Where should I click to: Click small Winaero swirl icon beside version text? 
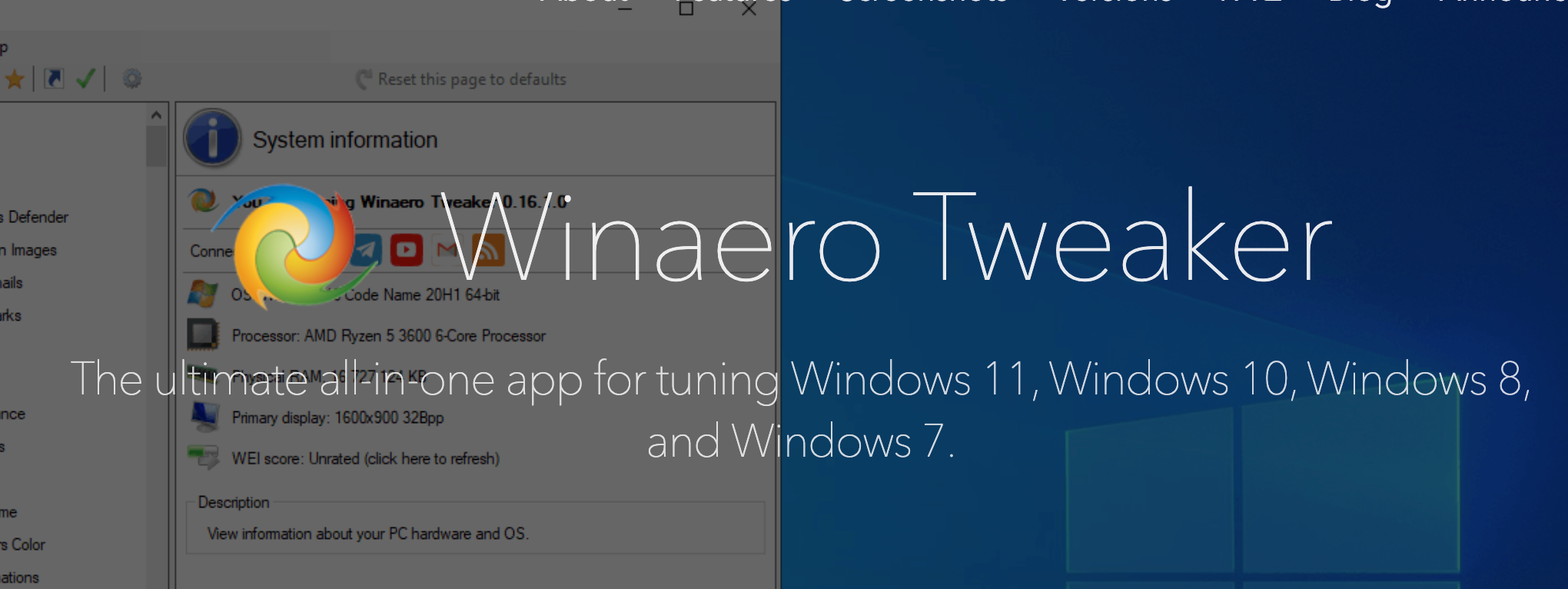(x=204, y=201)
